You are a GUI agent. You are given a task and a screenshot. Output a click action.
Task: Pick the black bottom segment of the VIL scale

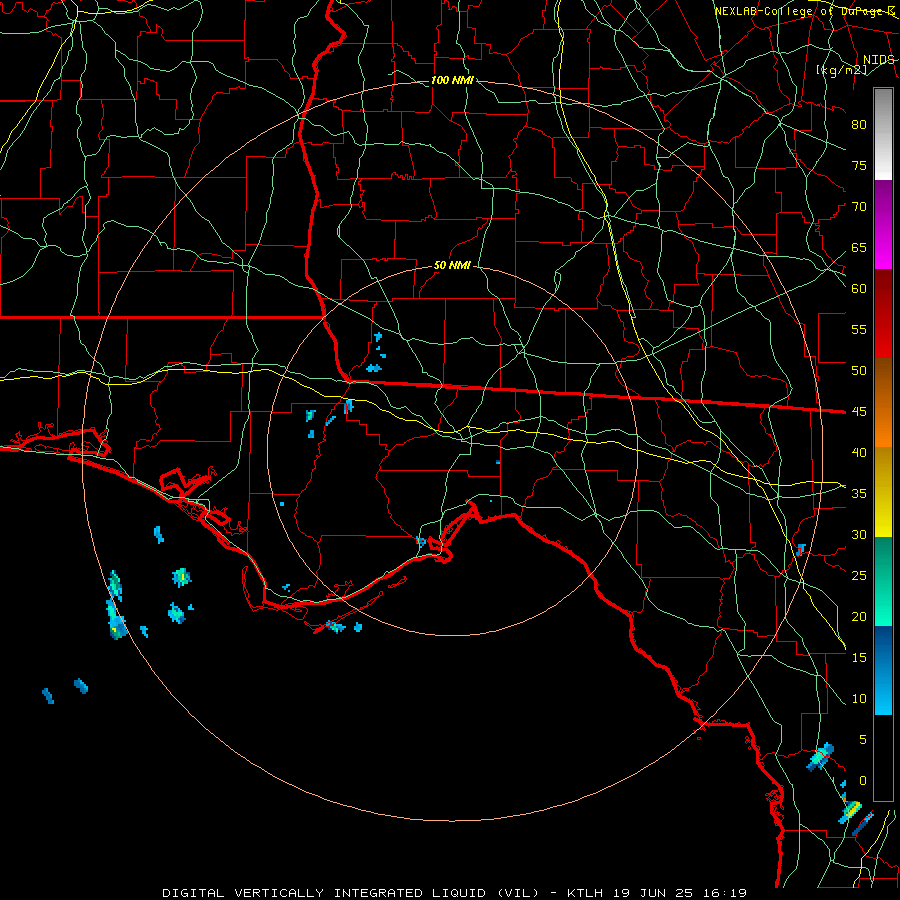pyautogui.click(x=883, y=758)
